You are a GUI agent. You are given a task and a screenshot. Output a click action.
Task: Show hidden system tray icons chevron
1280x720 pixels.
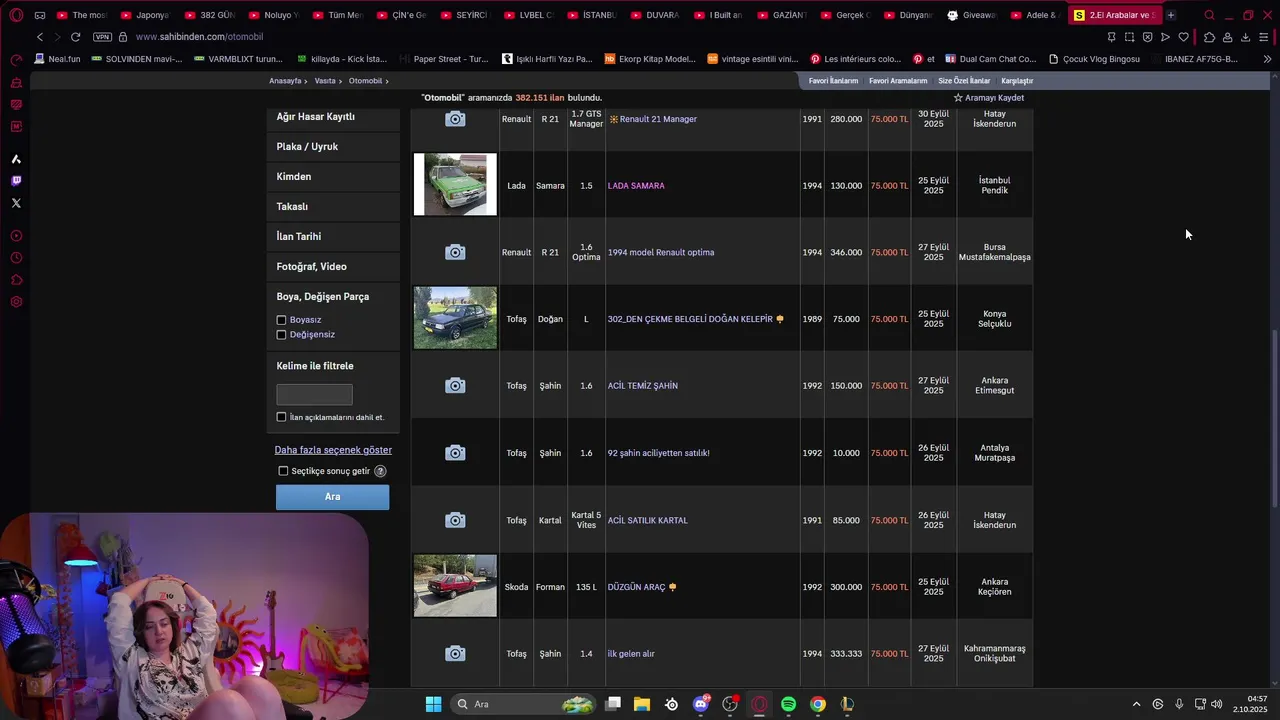tap(1136, 704)
